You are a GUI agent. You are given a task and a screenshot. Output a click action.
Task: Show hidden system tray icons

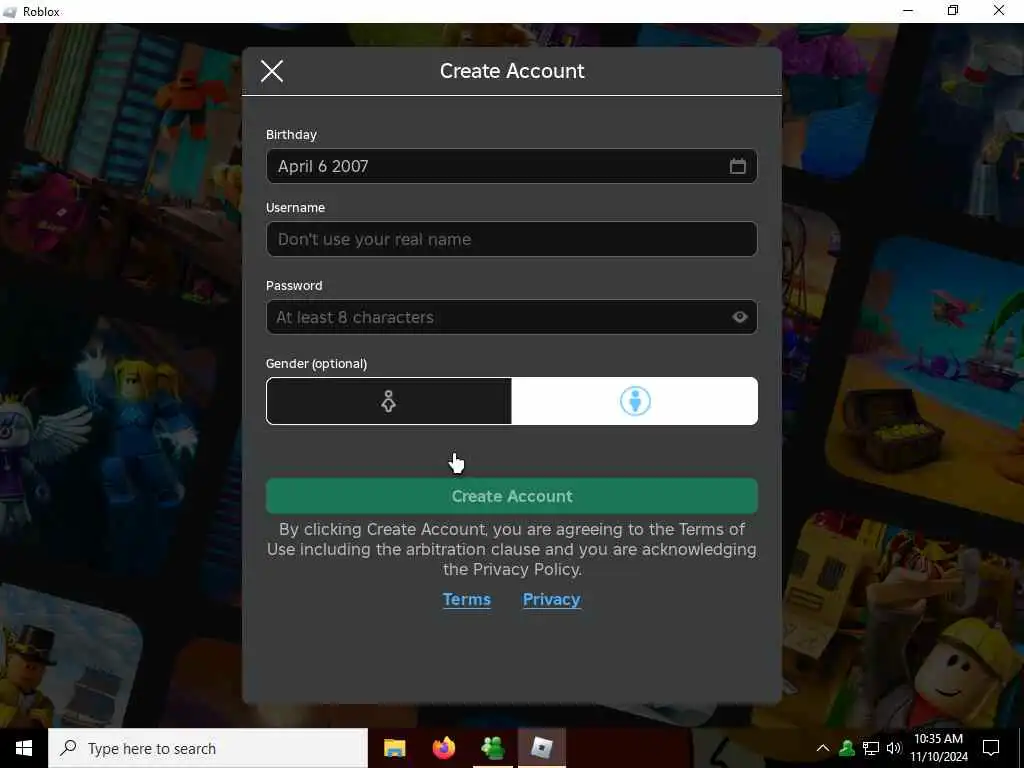pos(823,748)
